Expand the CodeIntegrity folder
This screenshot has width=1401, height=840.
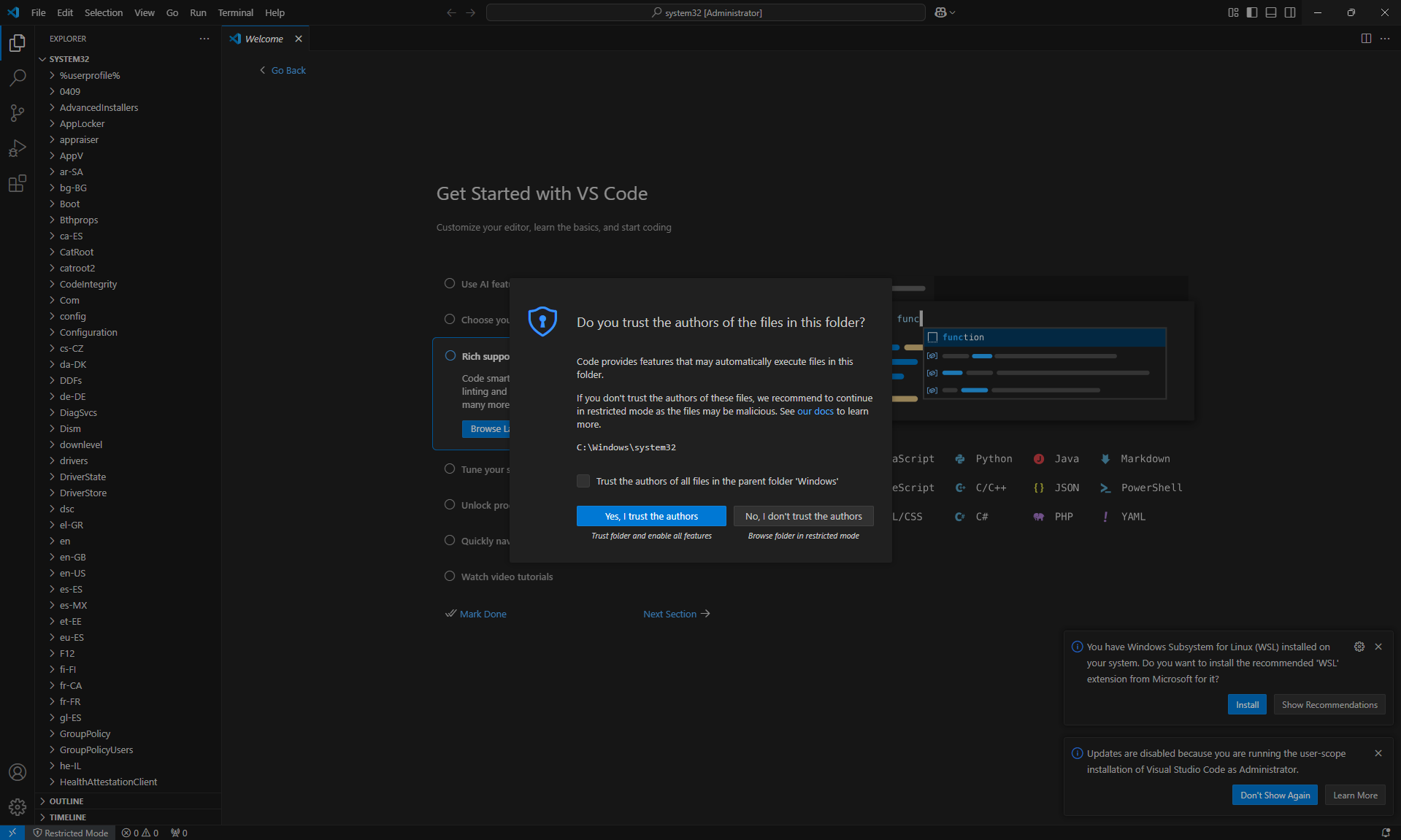click(x=128, y=284)
